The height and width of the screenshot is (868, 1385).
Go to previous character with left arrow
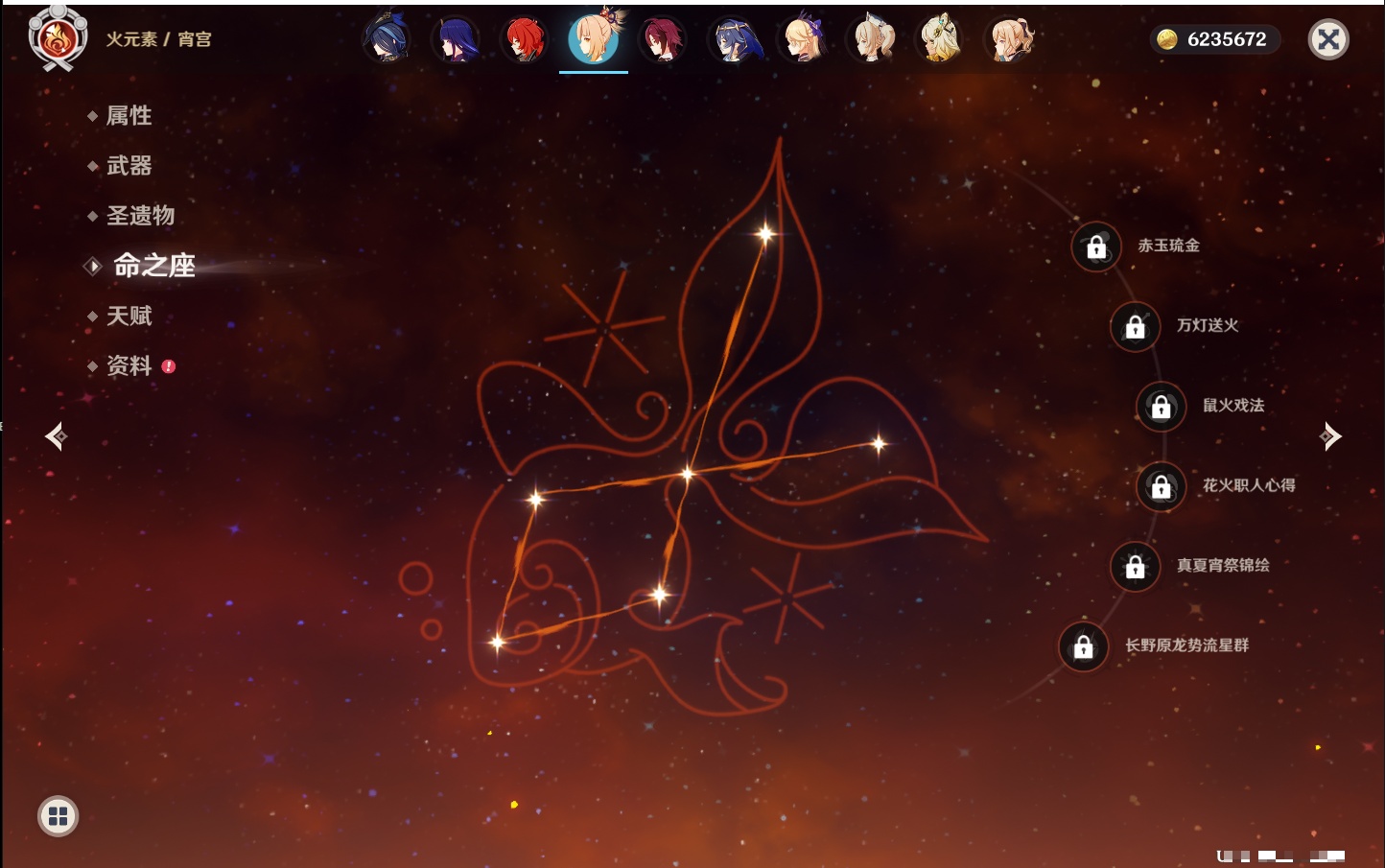tap(56, 436)
